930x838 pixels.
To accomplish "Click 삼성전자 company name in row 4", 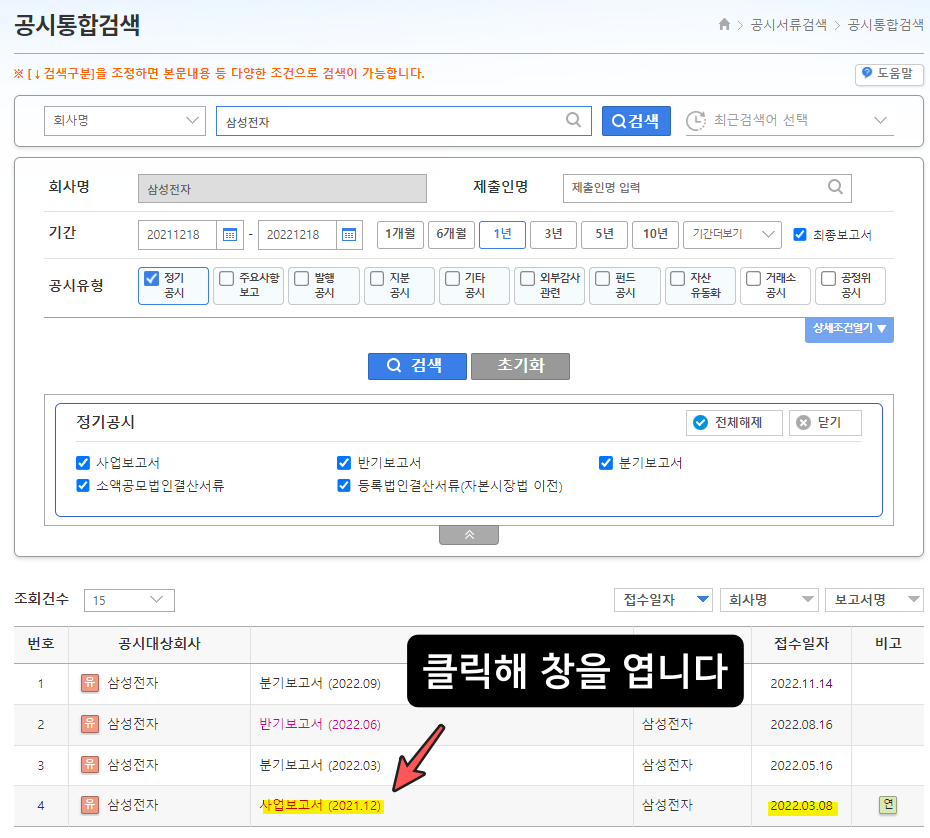I will [x=133, y=805].
